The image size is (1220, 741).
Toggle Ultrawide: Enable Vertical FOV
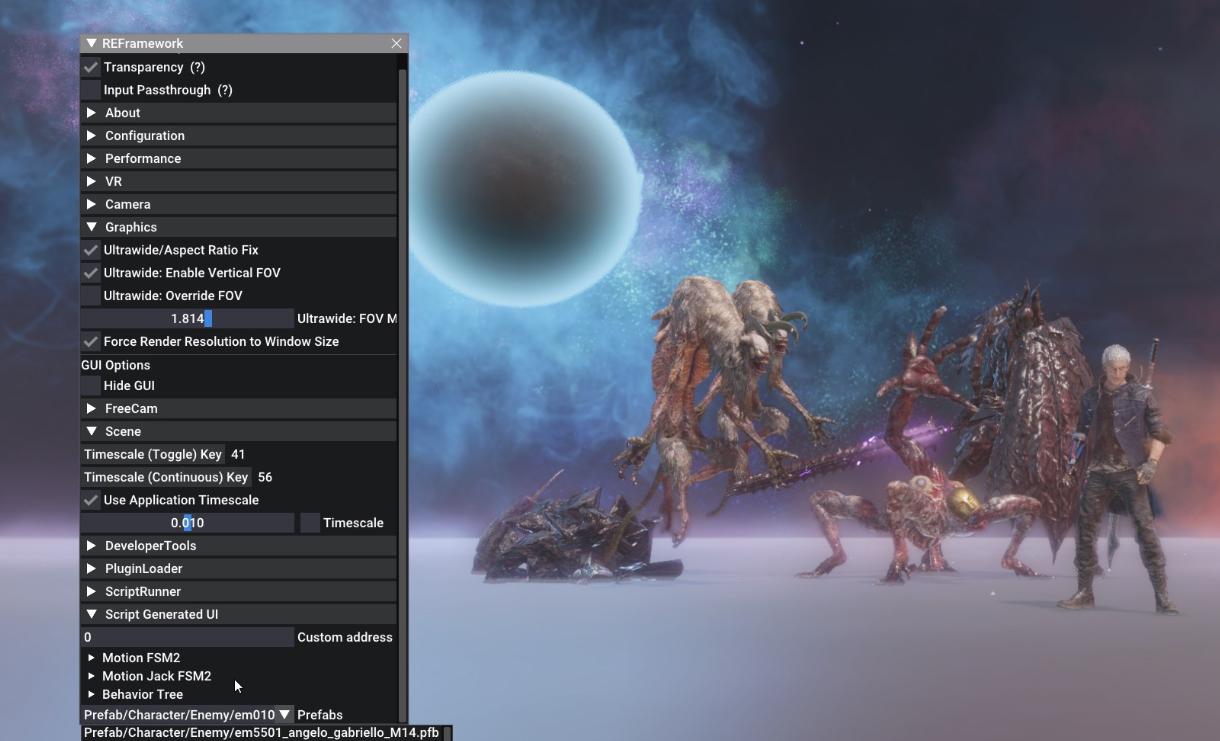pos(91,273)
